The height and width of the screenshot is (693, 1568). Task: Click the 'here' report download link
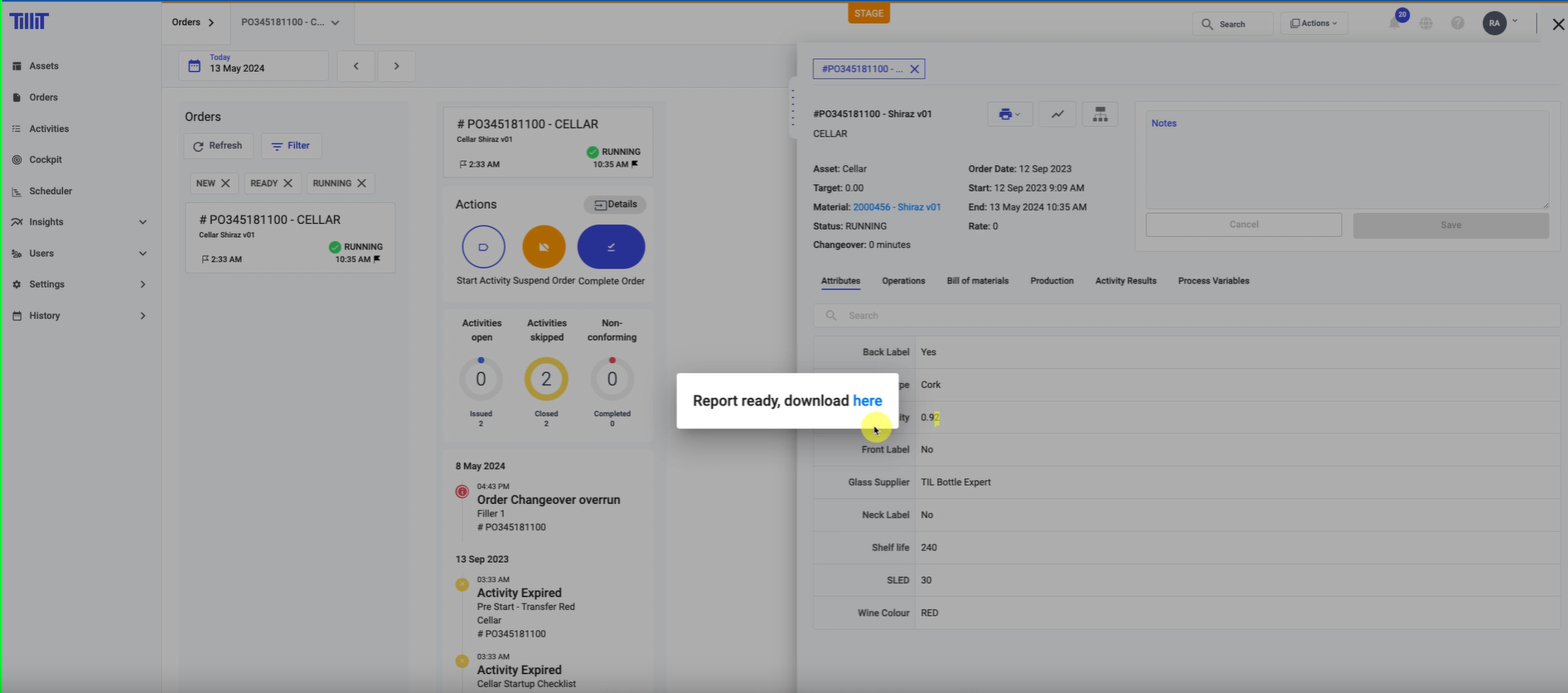pyautogui.click(x=867, y=401)
